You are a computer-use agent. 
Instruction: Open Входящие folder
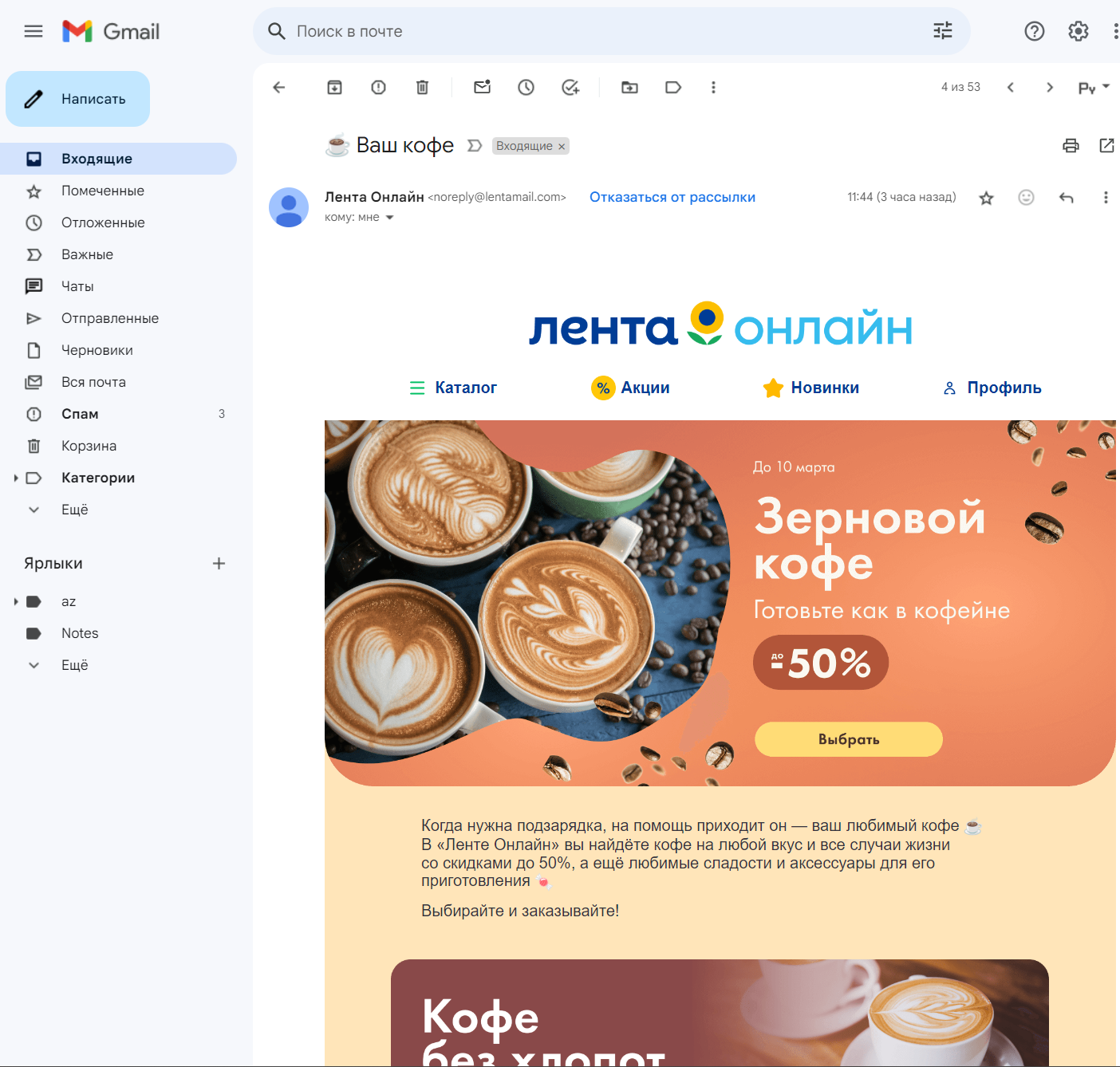click(x=118, y=159)
